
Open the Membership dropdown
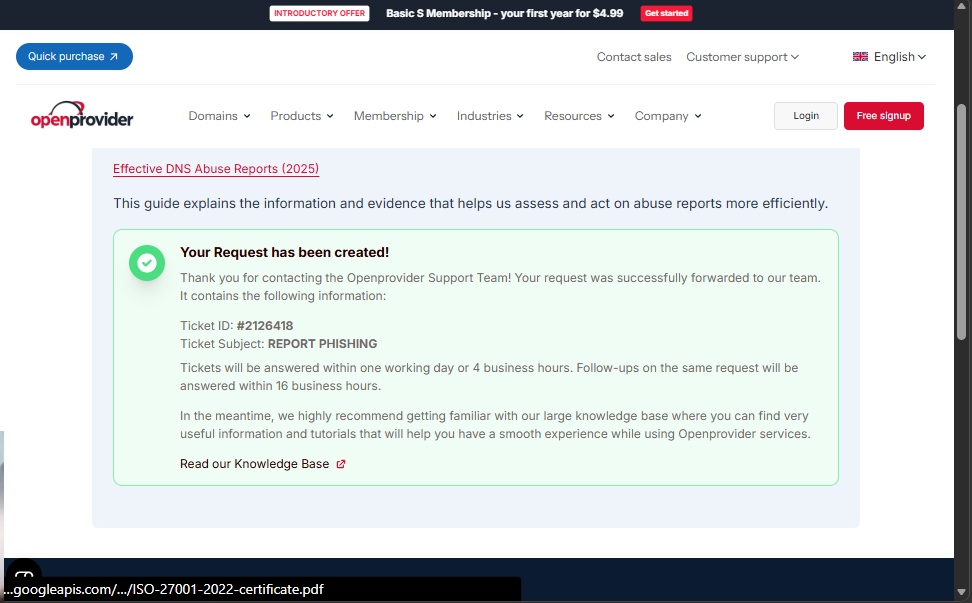pos(395,116)
